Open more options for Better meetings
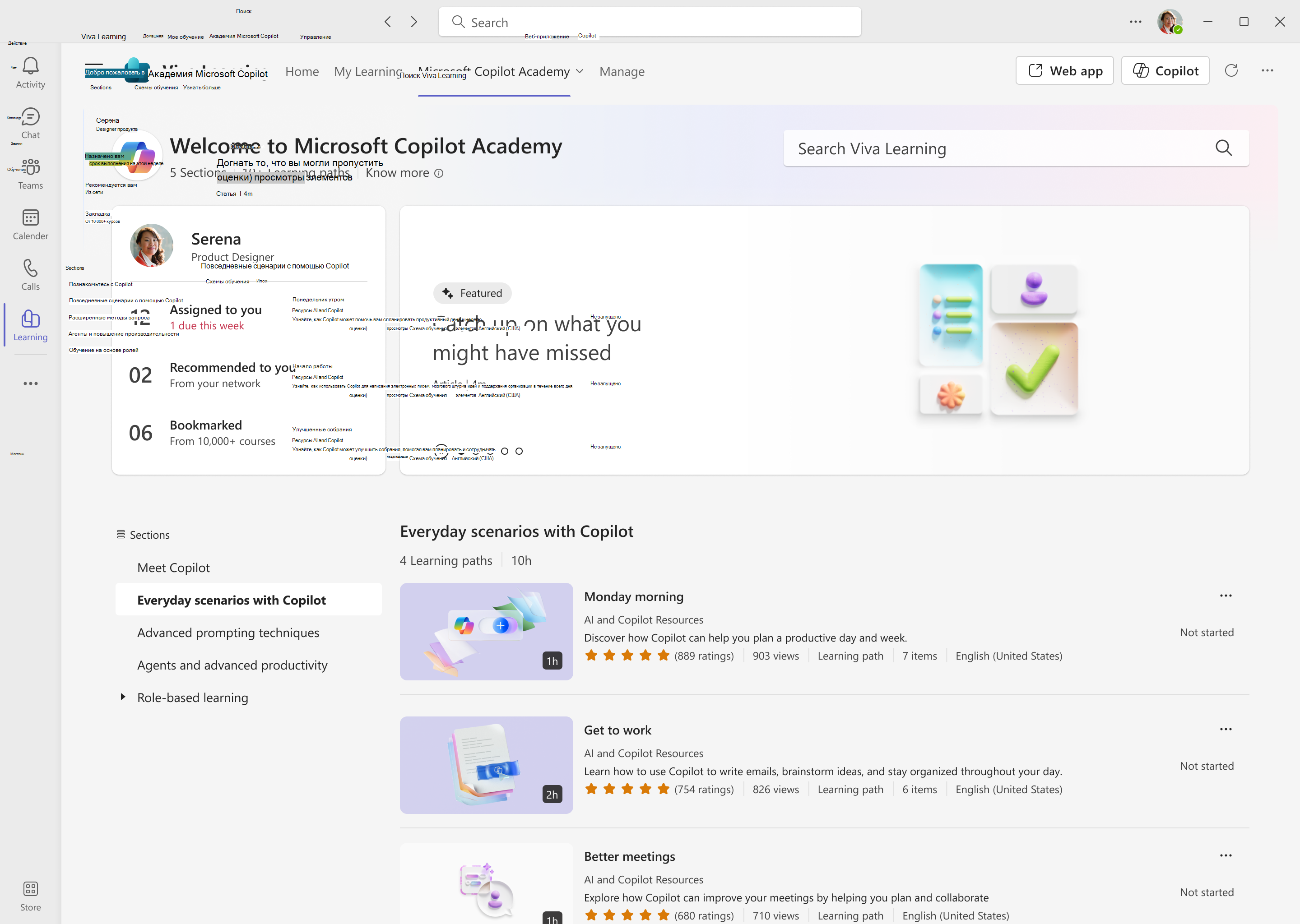1300x924 pixels. (x=1226, y=855)
